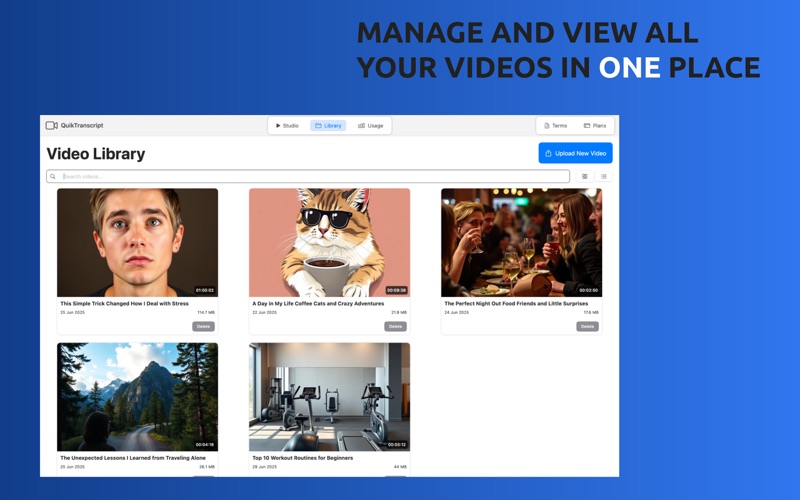This screenshot has height=500, width=800.
Task: Click title 'The Perfect Night Out Food Friends and Little Surprises'
Action: [x=516, y=304]
